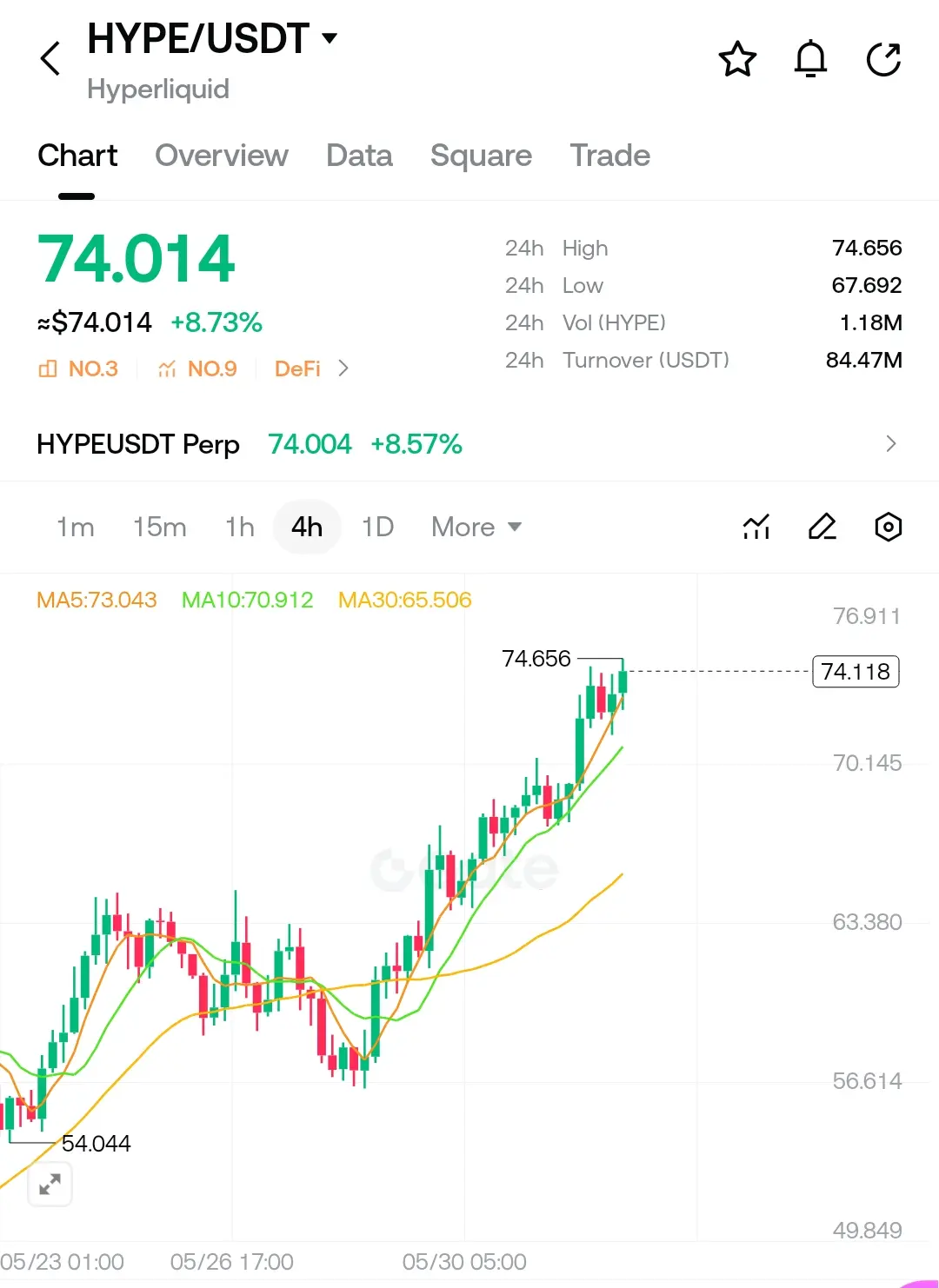939x1288 pixels.
Task: Tap the Hyperliquid subtitle
Action: pyautogui.click(x=158, y=89)
